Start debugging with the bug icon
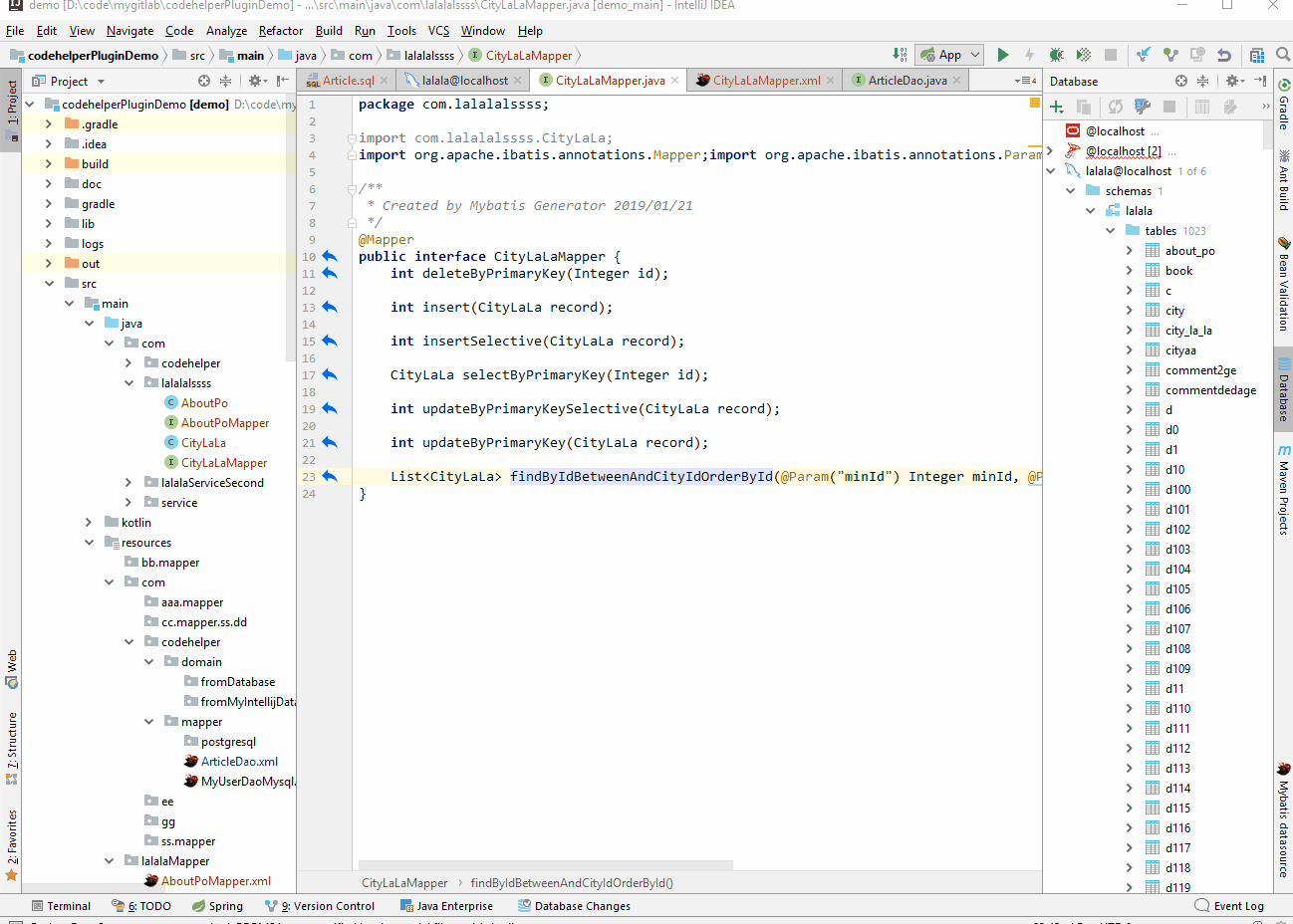This screenshot has height=924, width=1293. 1056,55
